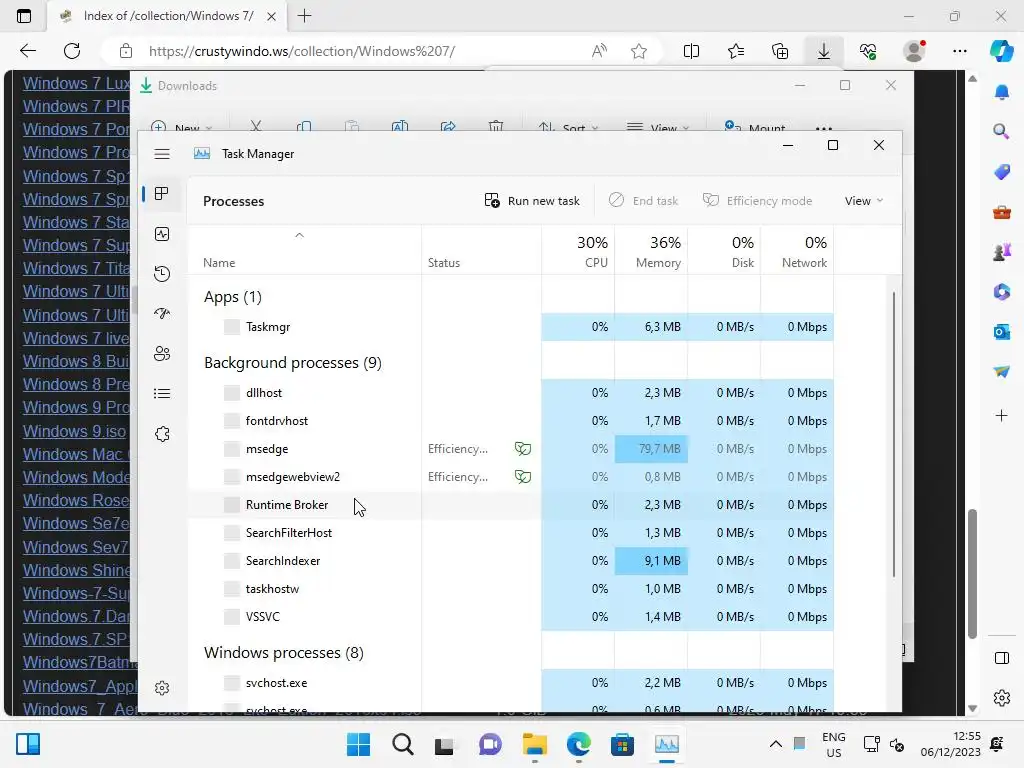The width and height of the screenshot is (1024, 768).
Task: Select the fontdrvhost process
Action: [x=511, y=421]
